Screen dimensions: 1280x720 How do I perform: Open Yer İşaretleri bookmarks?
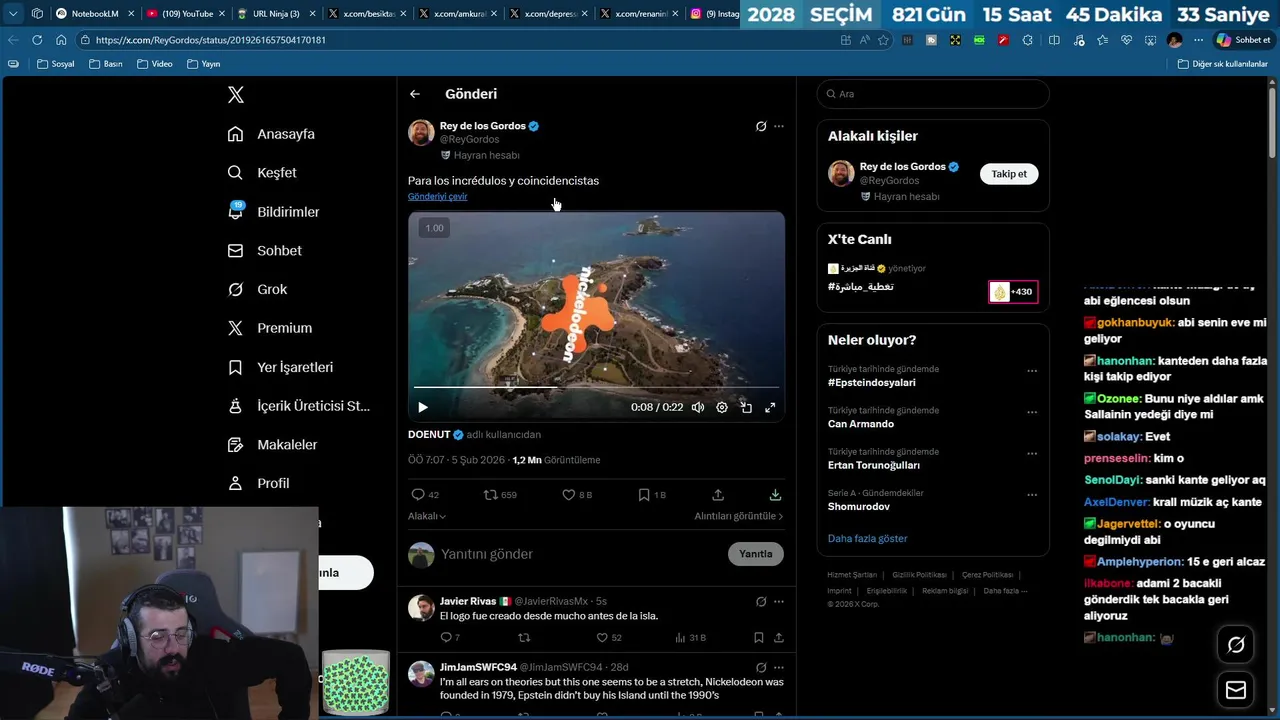tap(280, 367)
